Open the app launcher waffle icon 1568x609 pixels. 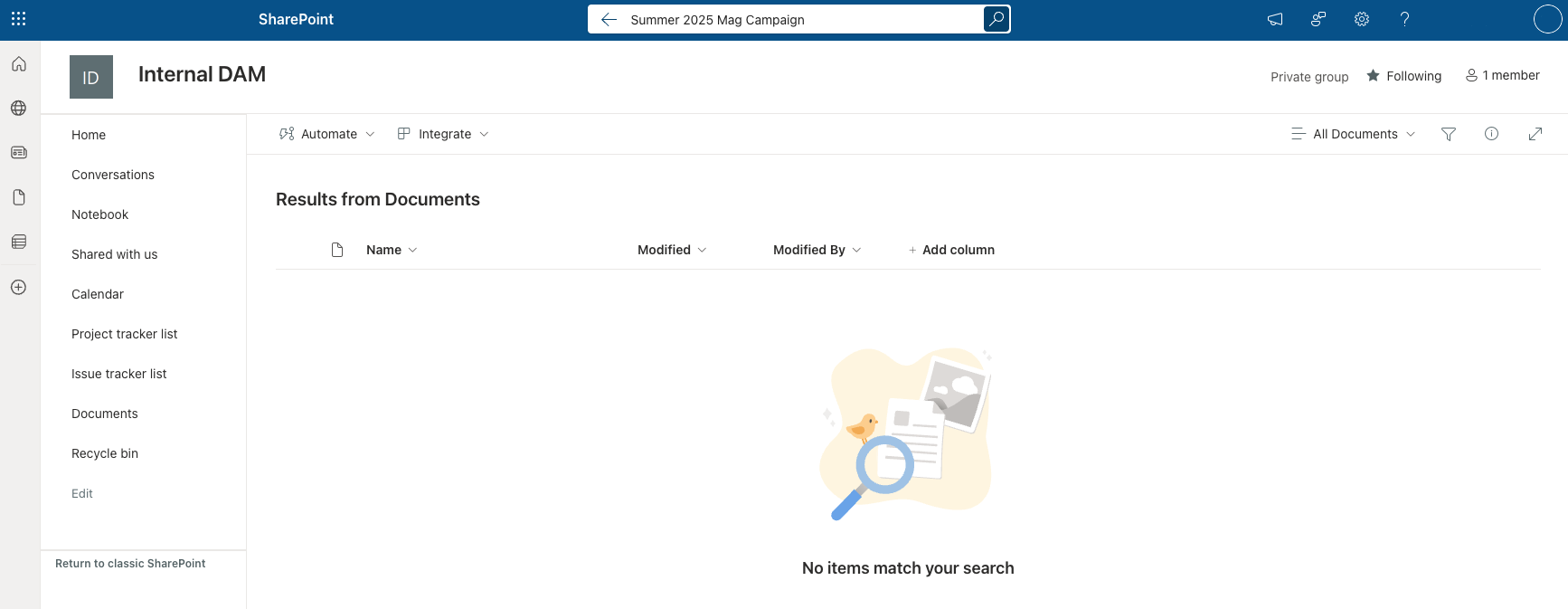click(x=18, y=19)
